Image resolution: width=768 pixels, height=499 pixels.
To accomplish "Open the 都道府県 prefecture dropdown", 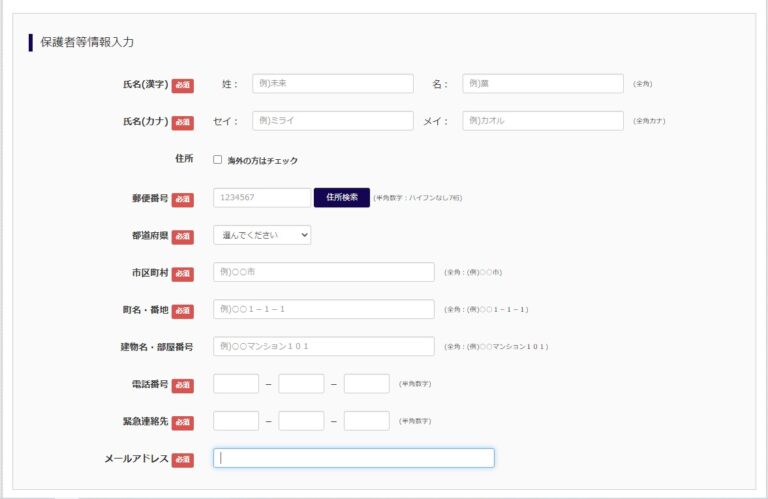I will [262, 235].
